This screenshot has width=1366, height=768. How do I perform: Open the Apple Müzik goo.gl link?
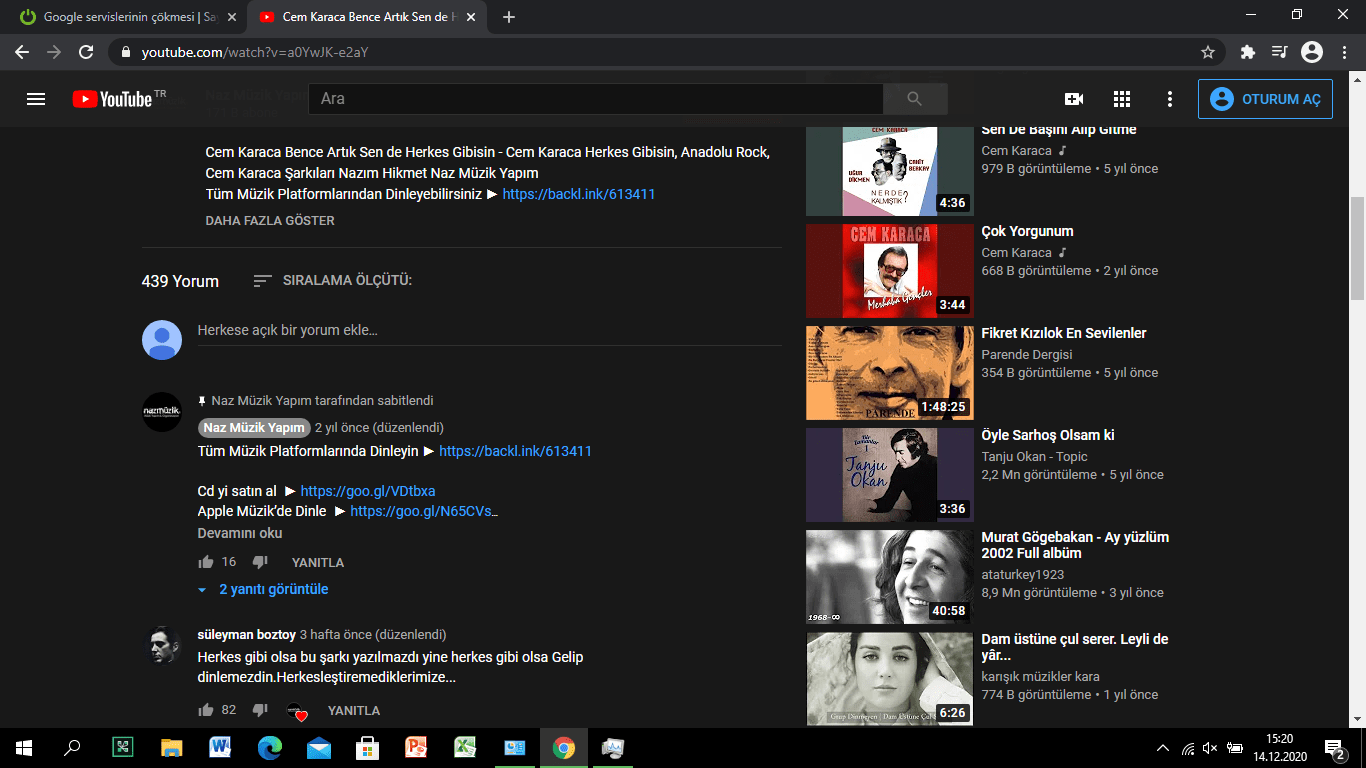424,511
